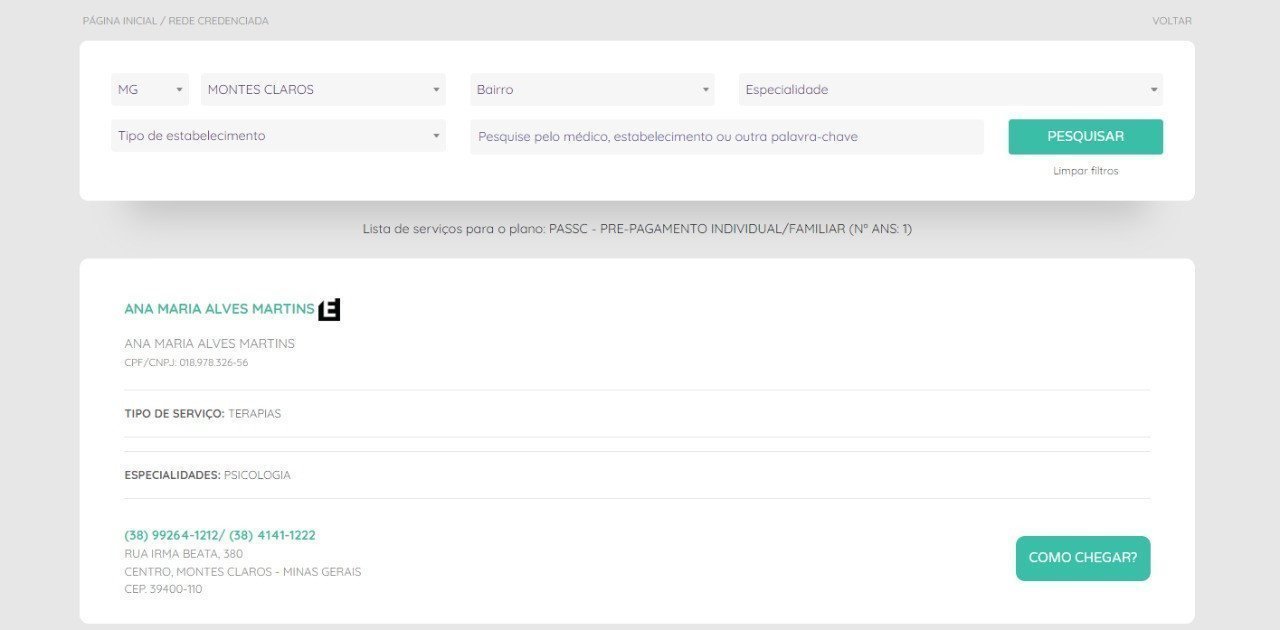Image resolution: width=1280 pixels, height=630 pixels.
Task: Click the TIPO DE SERVIÇO: TERAPIAS row
Action: (203, 414)
